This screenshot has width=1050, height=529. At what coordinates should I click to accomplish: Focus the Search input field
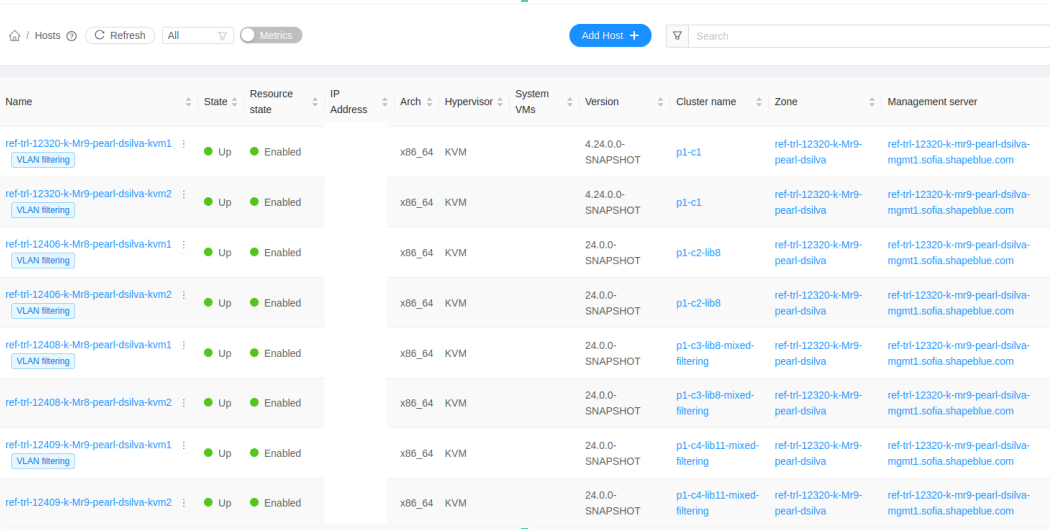[869, 35]
